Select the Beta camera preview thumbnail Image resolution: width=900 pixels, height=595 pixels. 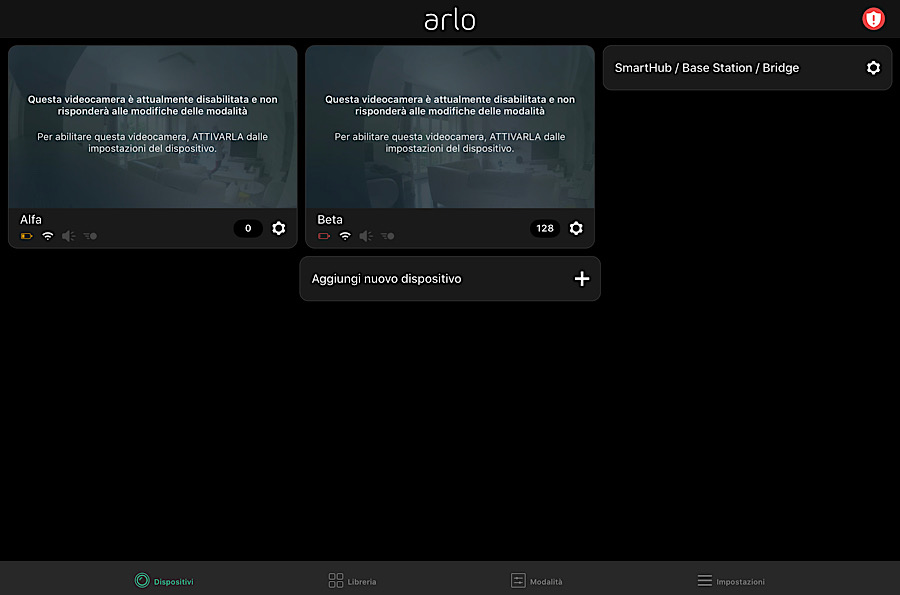coord(450,127)
